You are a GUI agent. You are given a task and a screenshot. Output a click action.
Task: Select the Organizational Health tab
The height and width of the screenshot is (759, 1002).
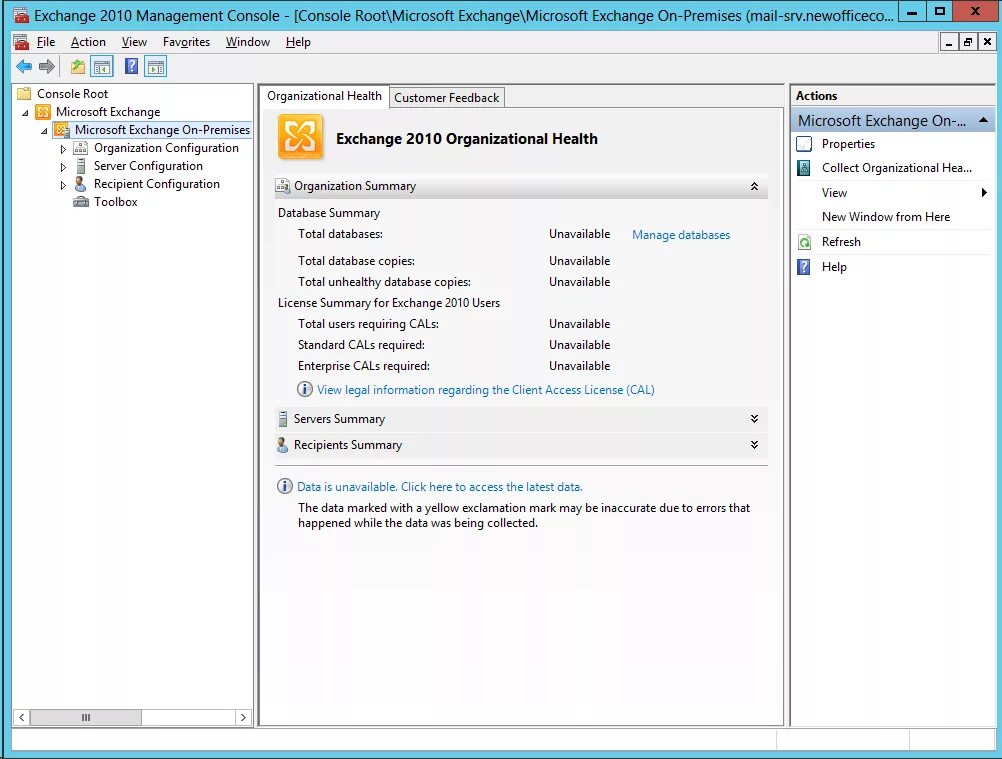point(324,96)
